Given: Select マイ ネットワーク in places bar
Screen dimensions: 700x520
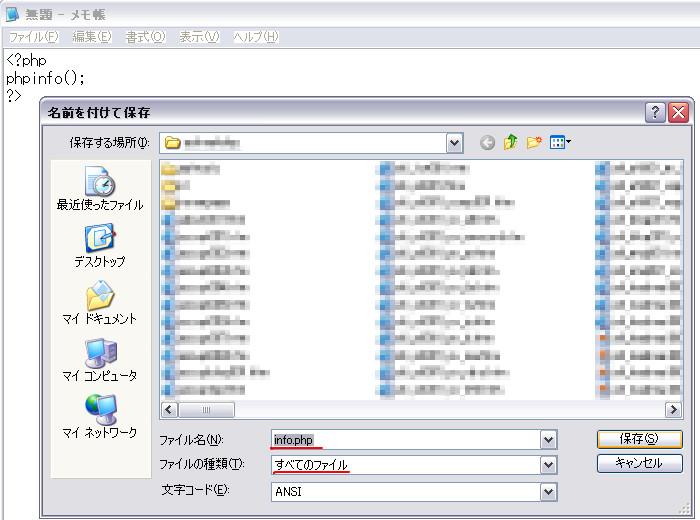Looking at the screenshot, I should pyautogui.click(x=100, y=416).
